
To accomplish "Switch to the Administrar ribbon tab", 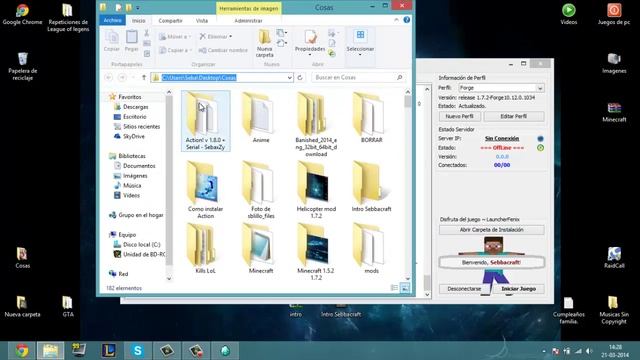I will [x=248, y=20].
